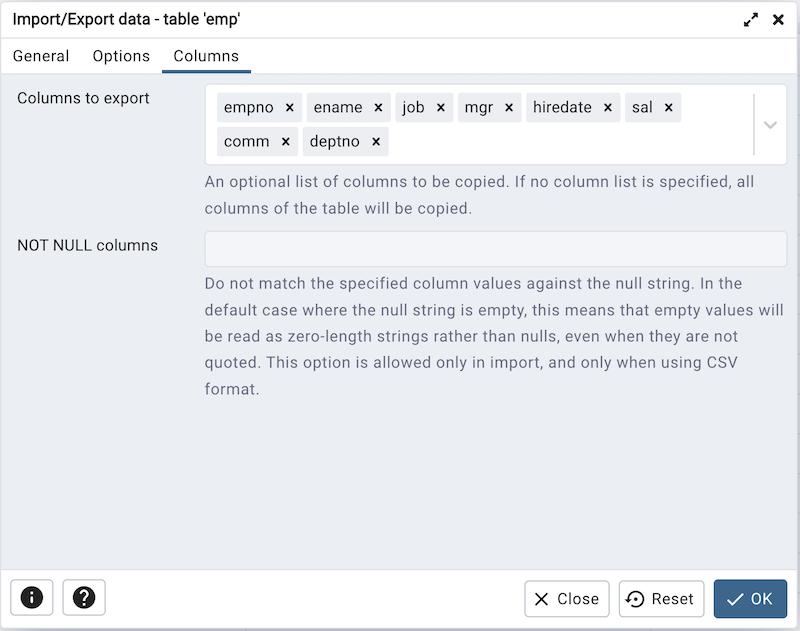Expand the dialog with the resize arrow
The width and height of the screenshot is (800, 631).
tap(751, 19)
